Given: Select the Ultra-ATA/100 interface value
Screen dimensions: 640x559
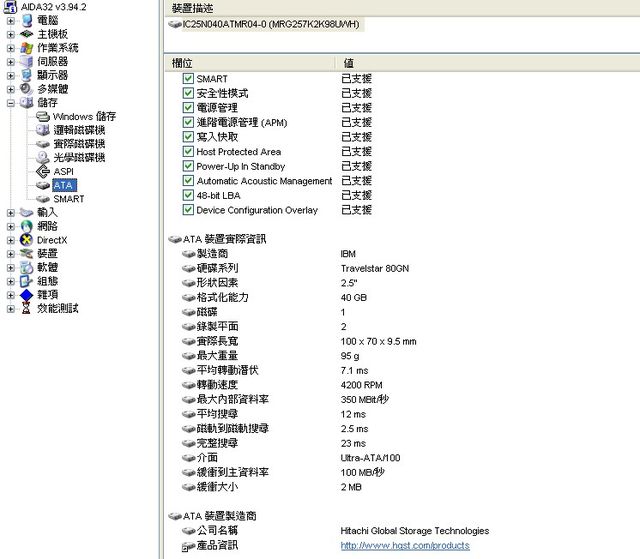Looking at the screenshot, I should [x=370, y=458].
